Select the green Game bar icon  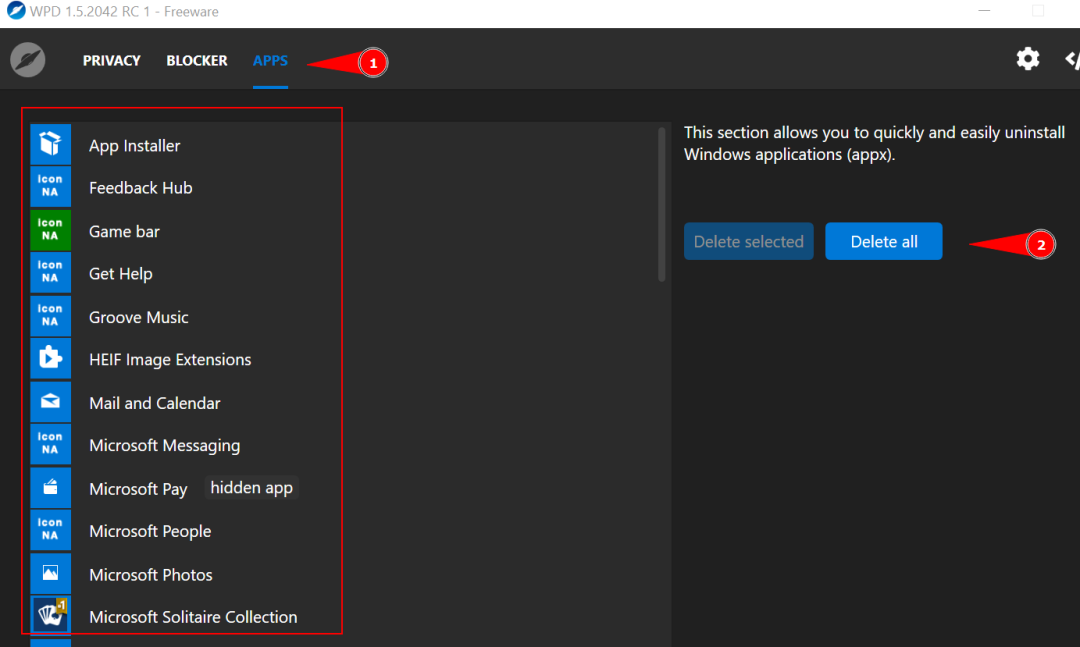50,230
